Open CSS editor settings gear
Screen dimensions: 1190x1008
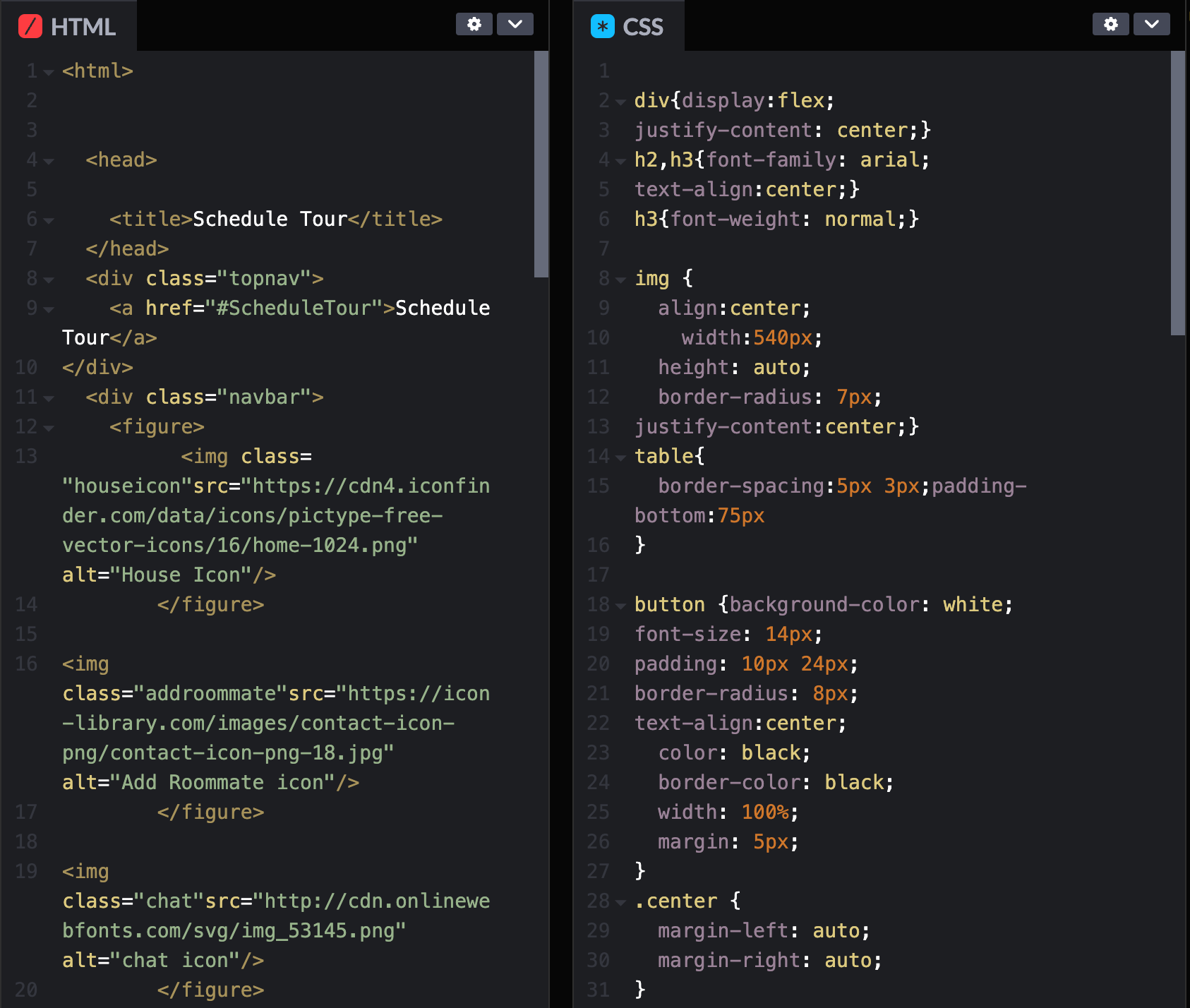pos(1111,24)
